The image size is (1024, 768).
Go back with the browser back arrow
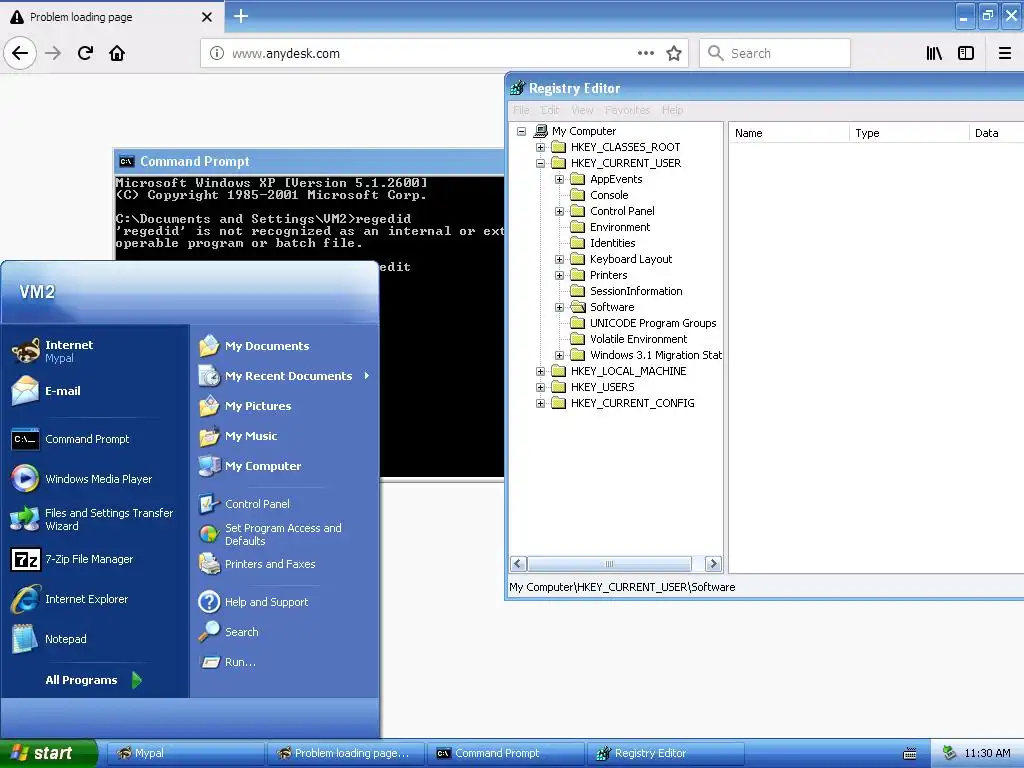click(x=20, y=53)
